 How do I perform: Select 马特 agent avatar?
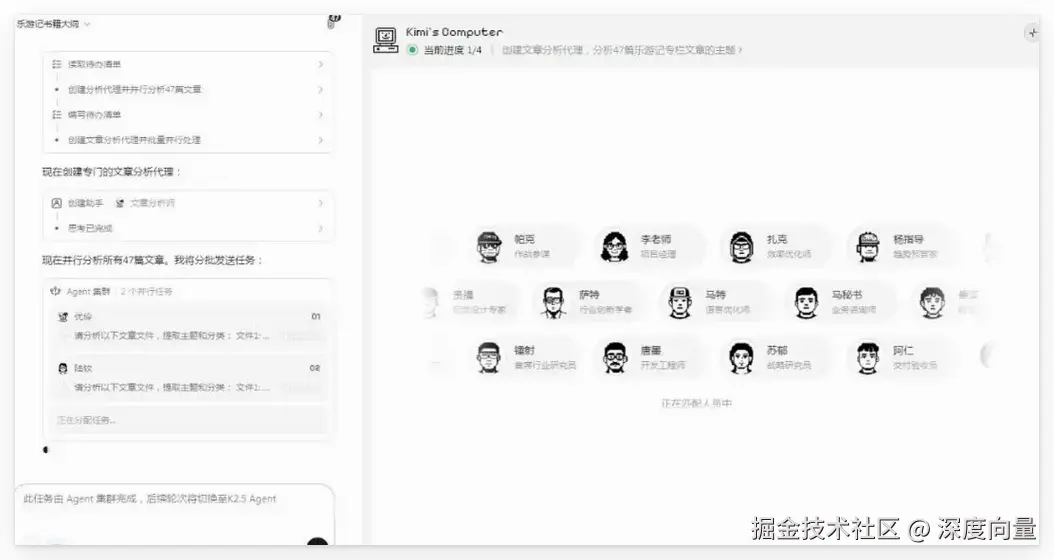coord(680,302)
